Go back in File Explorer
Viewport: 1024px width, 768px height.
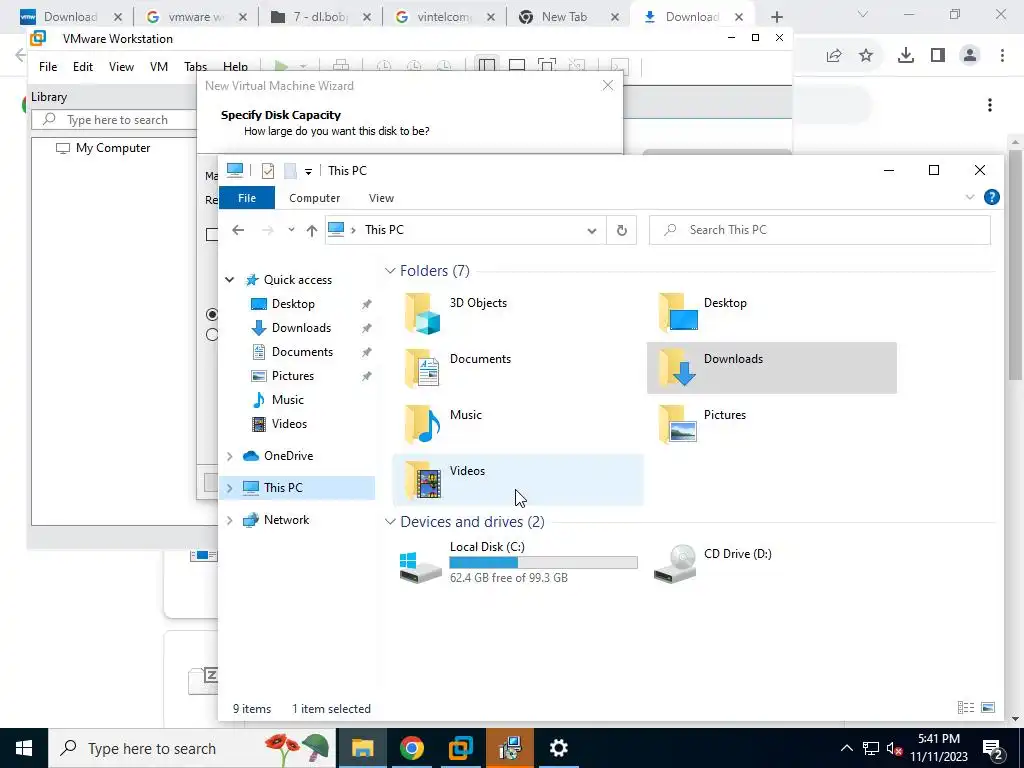point(238,230)
